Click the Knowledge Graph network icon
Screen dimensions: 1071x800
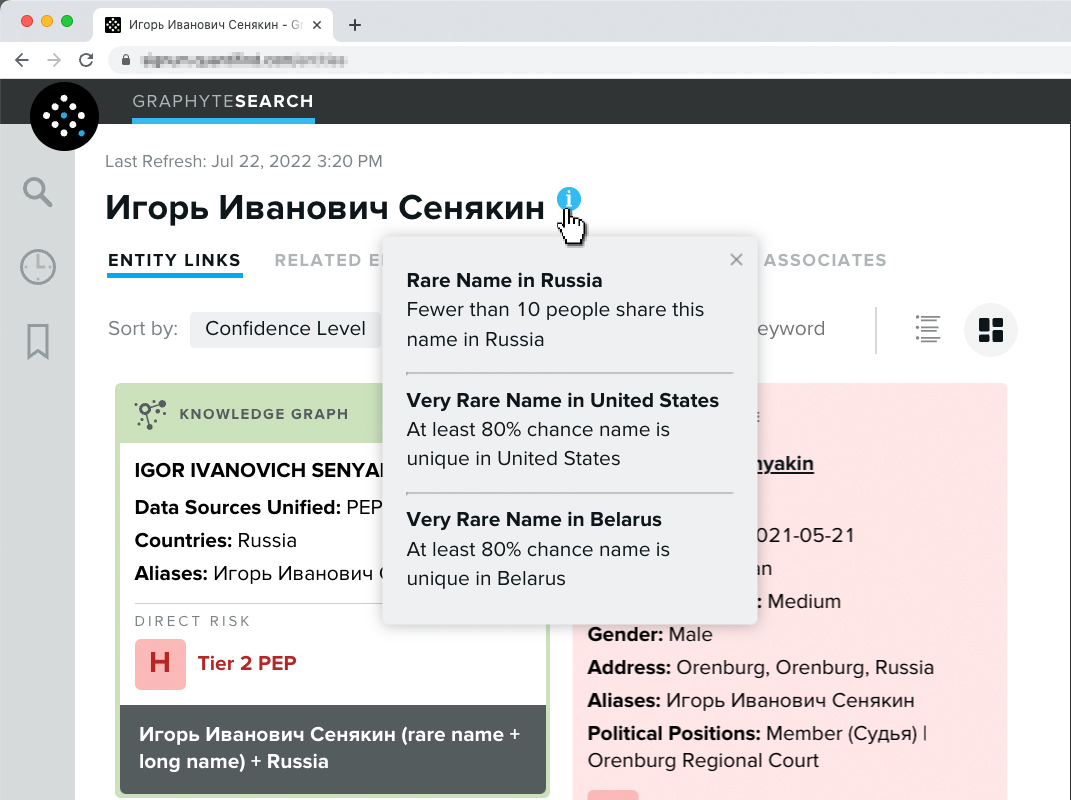(150, 413)
